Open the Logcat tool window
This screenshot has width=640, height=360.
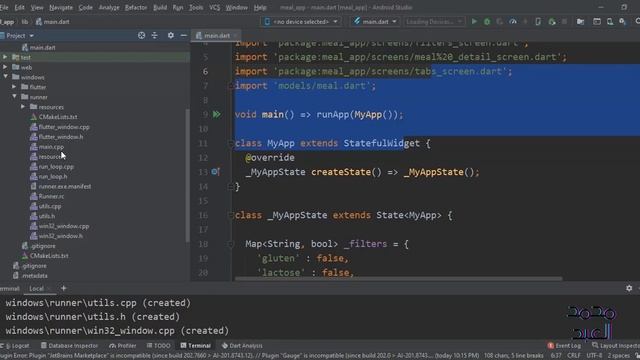pos(16,346)
